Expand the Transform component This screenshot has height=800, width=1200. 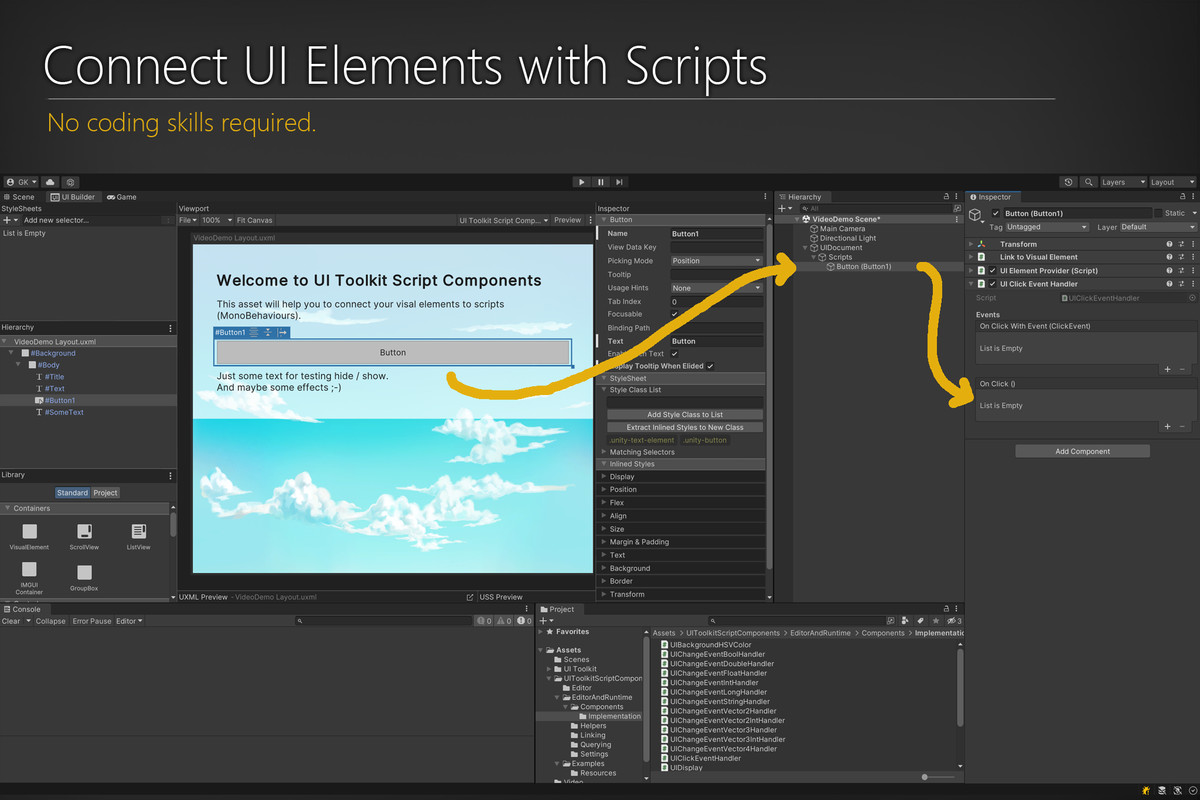[971, 244]
